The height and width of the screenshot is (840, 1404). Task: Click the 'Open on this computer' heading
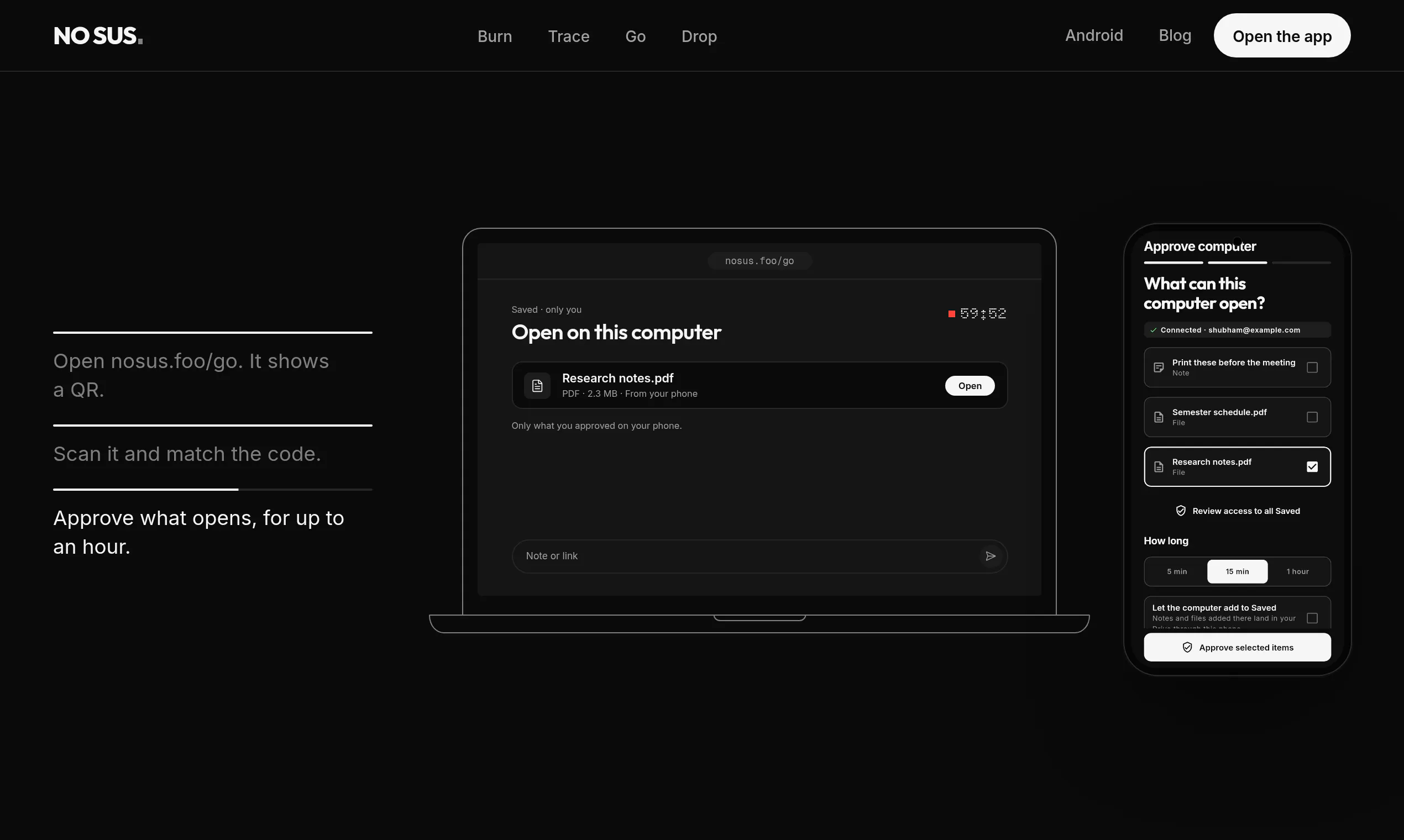(x=616, y=332)
